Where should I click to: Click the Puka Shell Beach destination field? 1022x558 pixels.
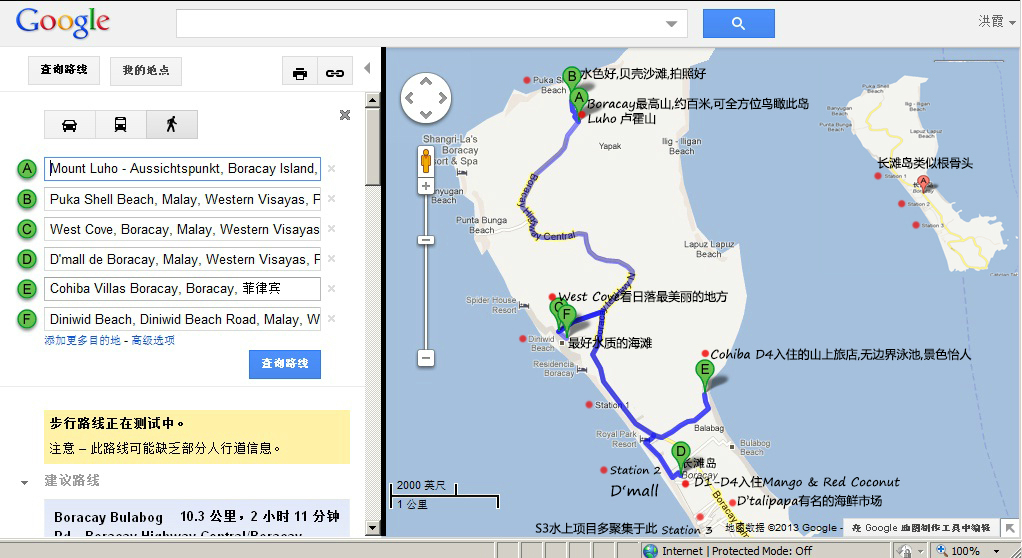(184, 199)
